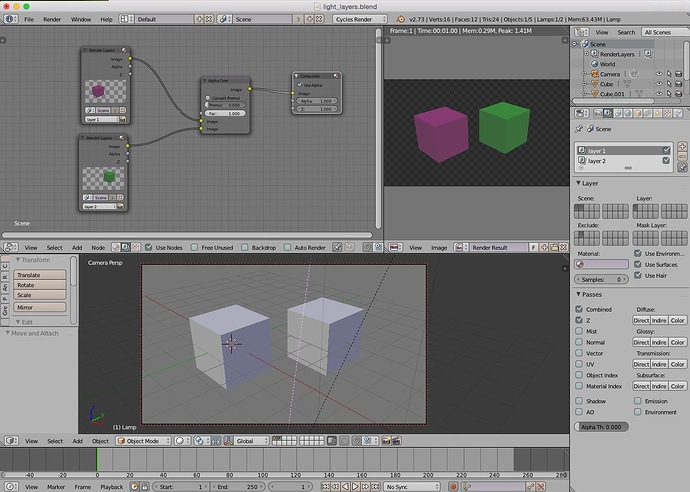The width and height of the screenshot is (690, 492).
Task: Open the All Scenes outliner dropdown
Action: (664, 32)
